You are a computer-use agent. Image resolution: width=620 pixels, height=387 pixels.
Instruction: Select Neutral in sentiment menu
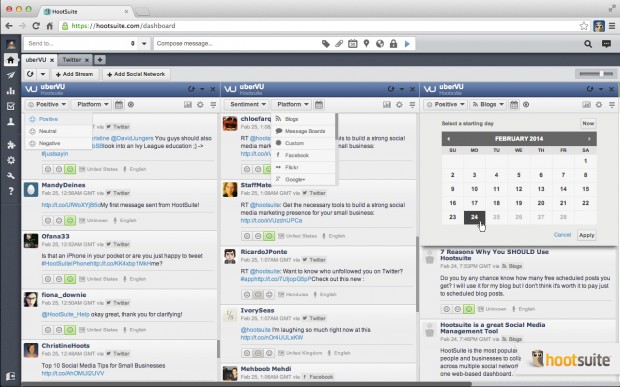pos(58,131)
